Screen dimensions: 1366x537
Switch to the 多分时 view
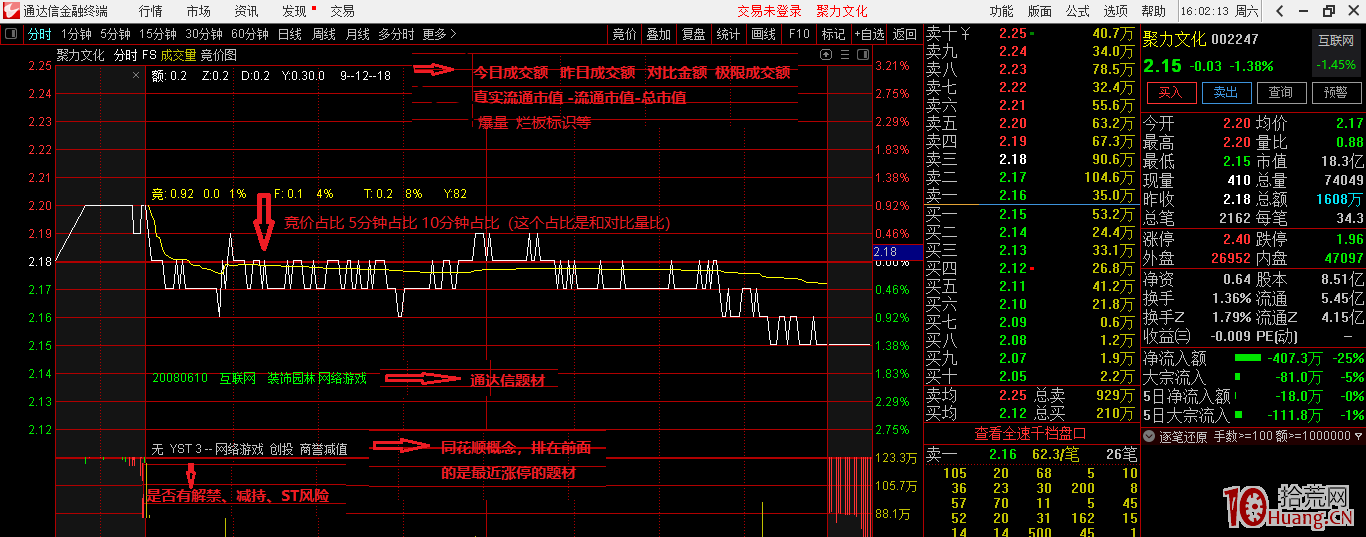click(x=396, y=34)
